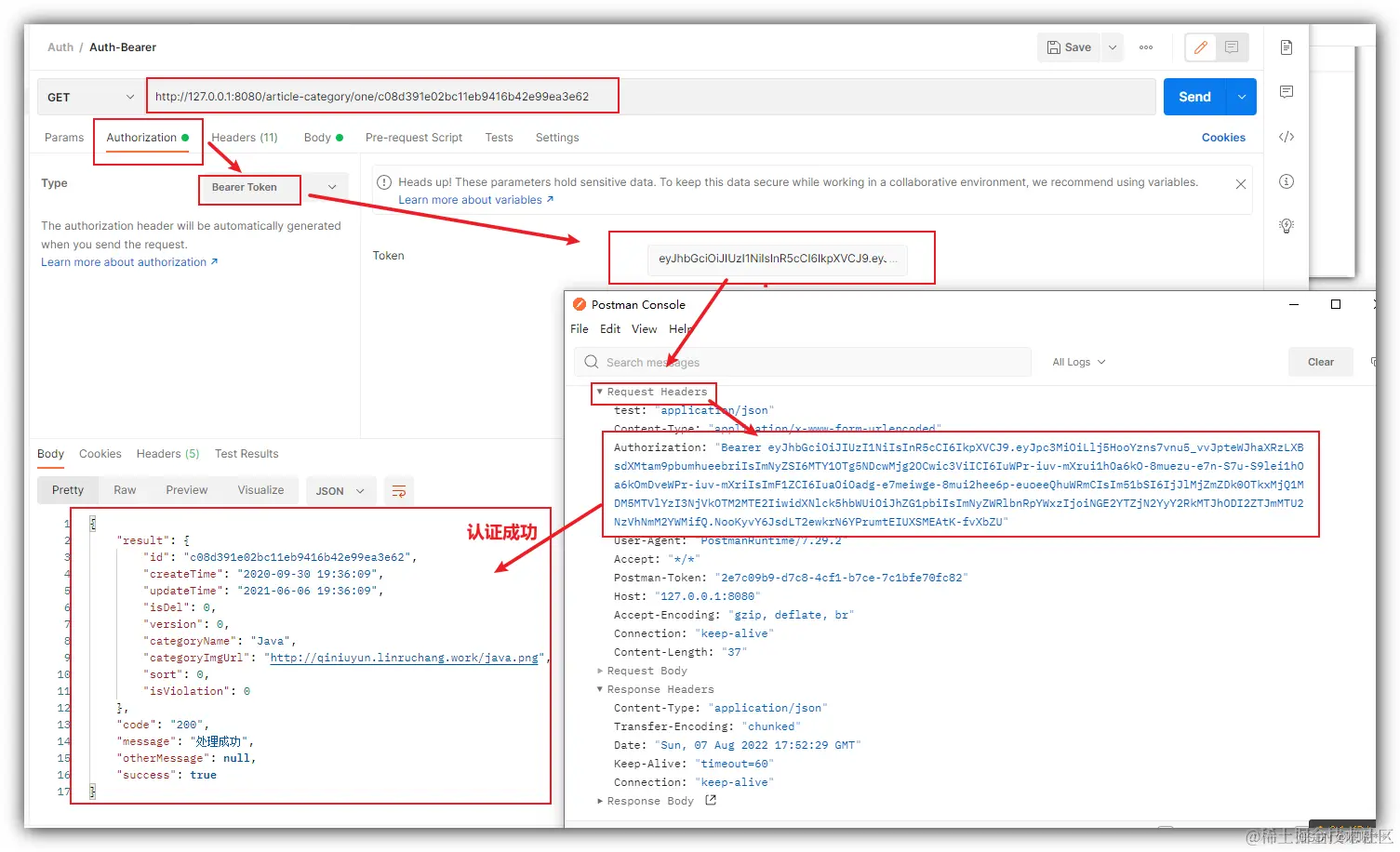
Task: Open the code snippet icon in sidebar
Action: 1287,137
